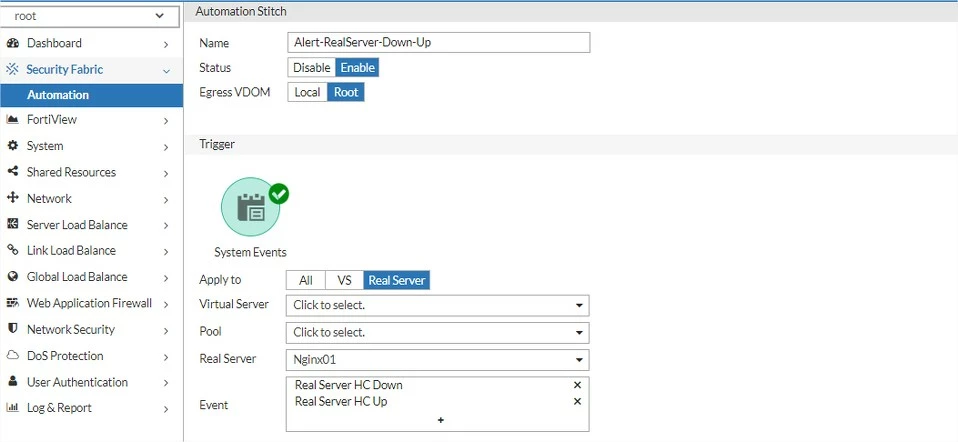Apply trigger to All
Screen dimensions: 958x442
point(306,281)
